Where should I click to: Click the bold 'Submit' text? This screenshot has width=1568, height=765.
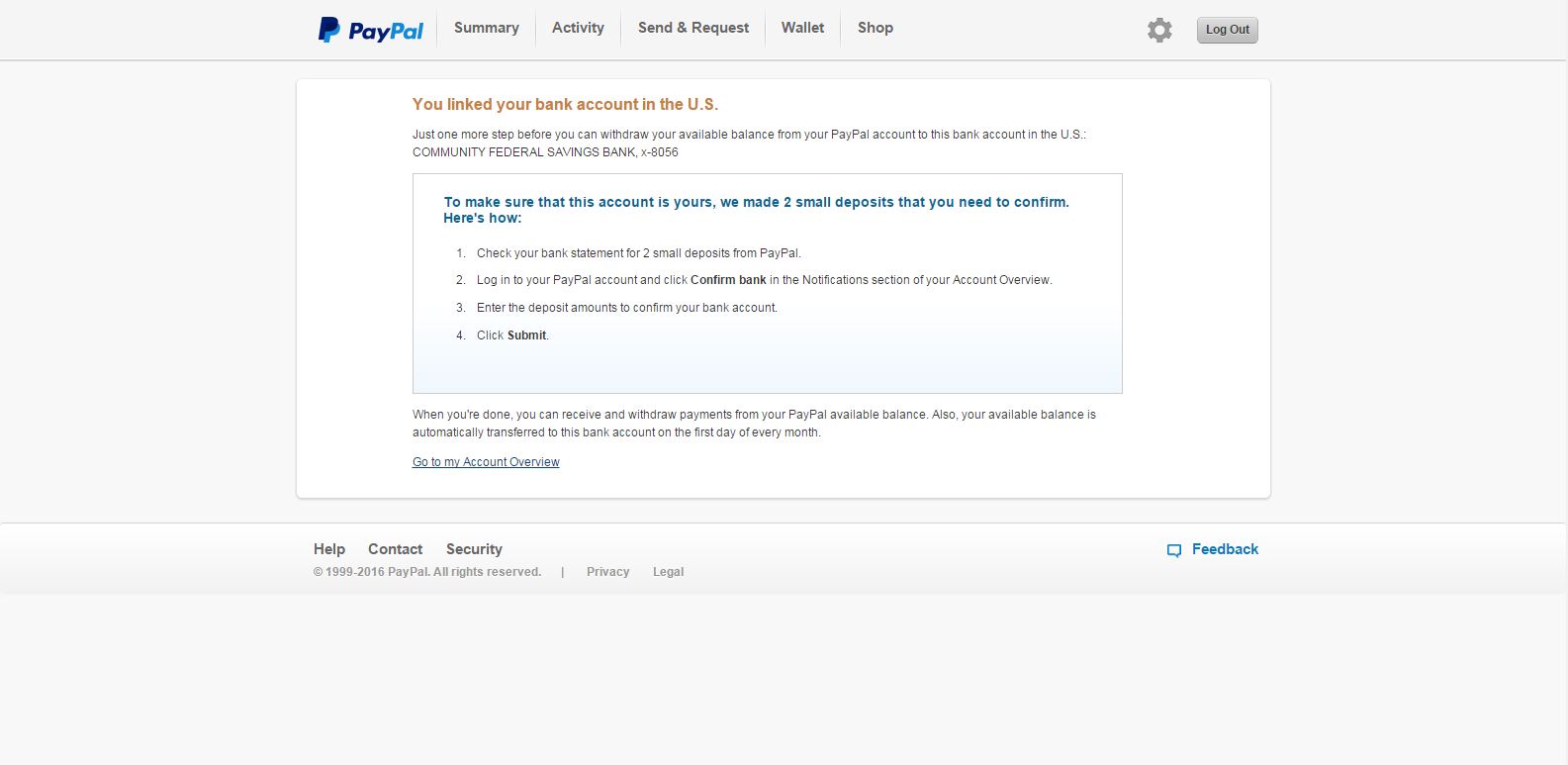(x=526, y=335)
